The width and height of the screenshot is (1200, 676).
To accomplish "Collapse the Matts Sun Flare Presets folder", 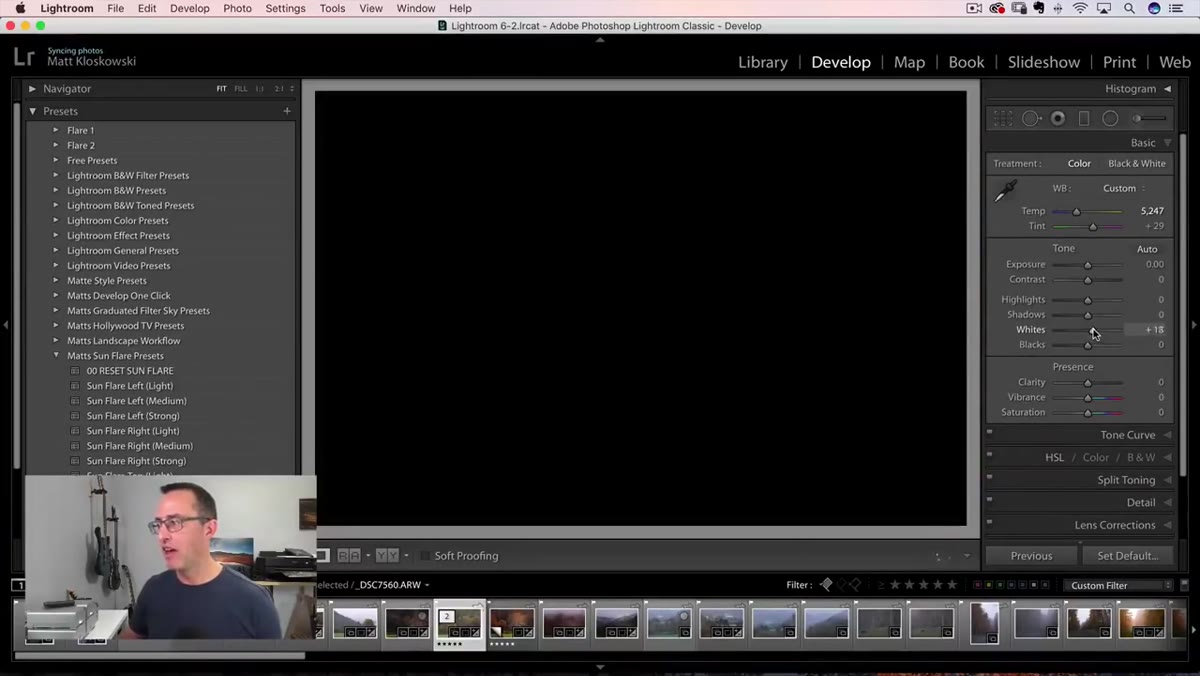I will point(56,356).
